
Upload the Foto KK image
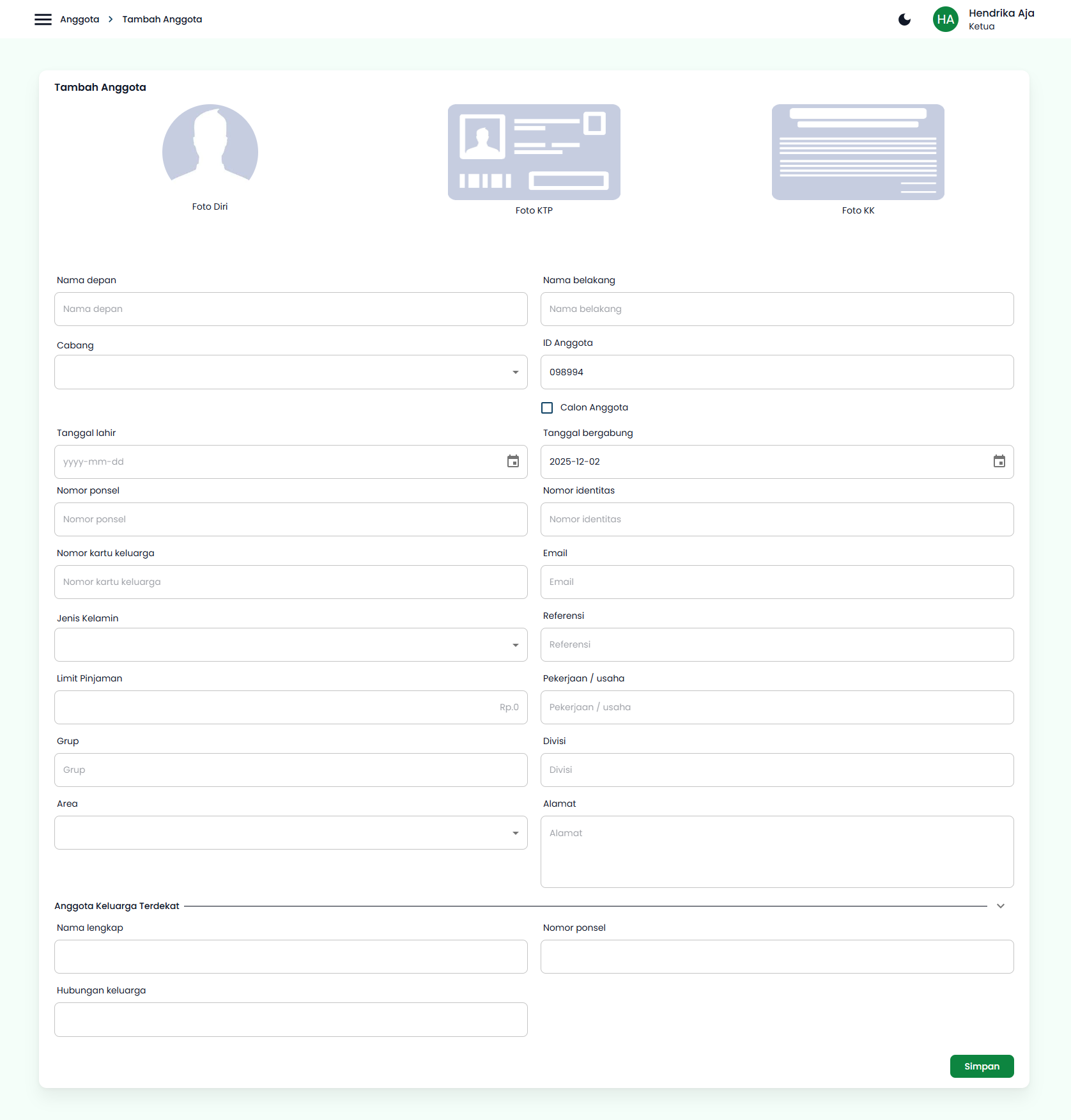coord(858,152)
